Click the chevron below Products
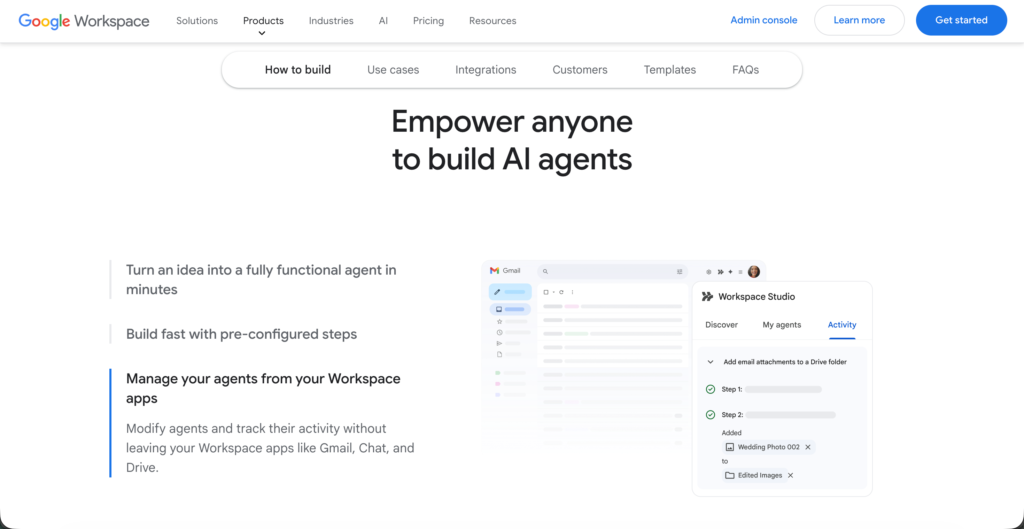Image resolution: width=1024 pixels, height=529 pixels. point(262,33)
